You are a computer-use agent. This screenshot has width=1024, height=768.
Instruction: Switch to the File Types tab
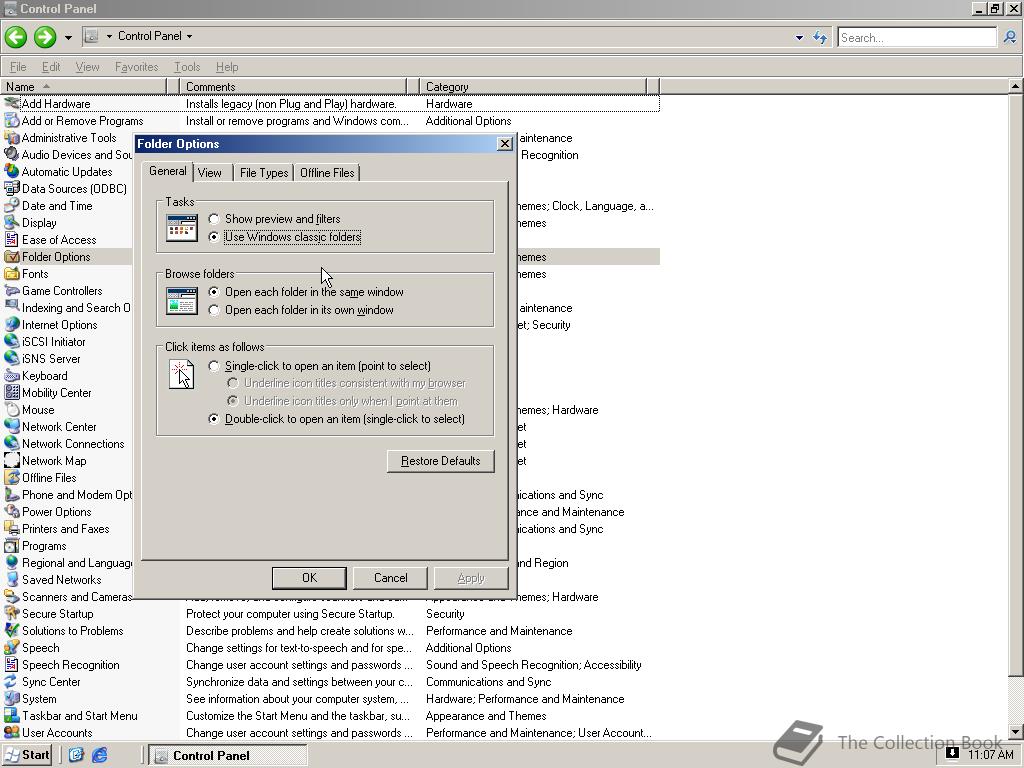(264, 172)
